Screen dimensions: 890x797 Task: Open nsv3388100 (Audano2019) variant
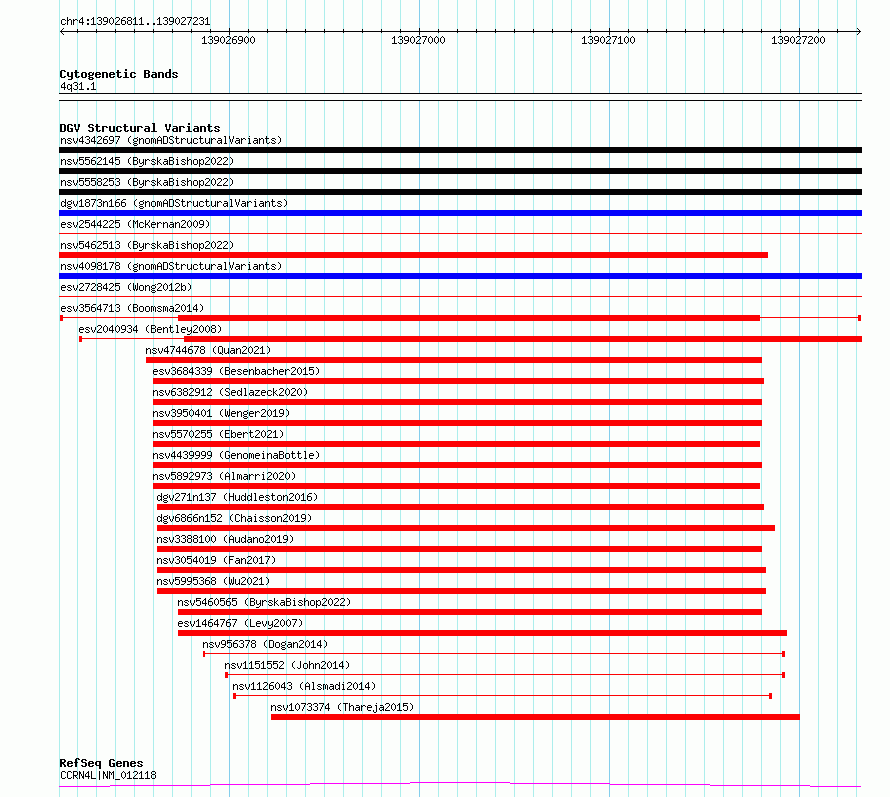click(225, 539)
